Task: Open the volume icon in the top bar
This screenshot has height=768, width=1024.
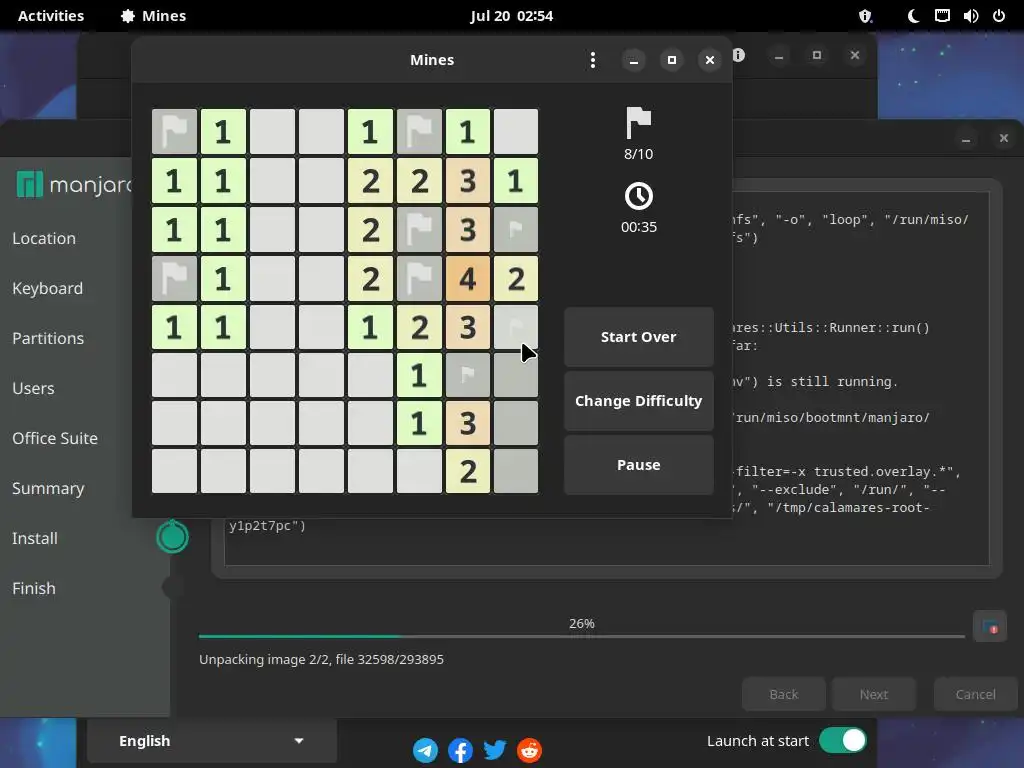Action: pyautogui.click(x=970, y=16)
